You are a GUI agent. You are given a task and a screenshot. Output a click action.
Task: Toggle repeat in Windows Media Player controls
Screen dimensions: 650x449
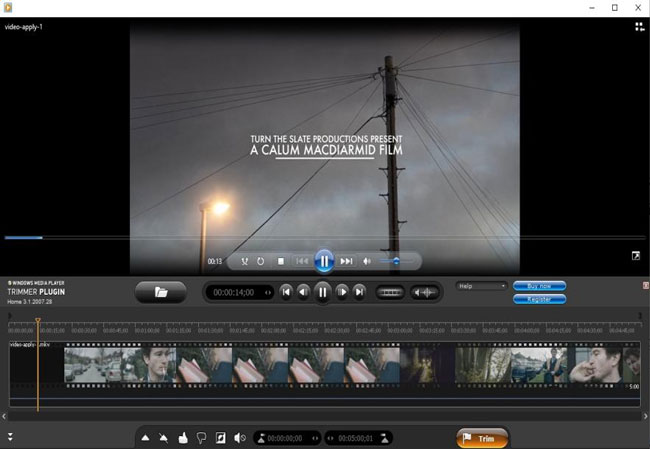[260, 261]
